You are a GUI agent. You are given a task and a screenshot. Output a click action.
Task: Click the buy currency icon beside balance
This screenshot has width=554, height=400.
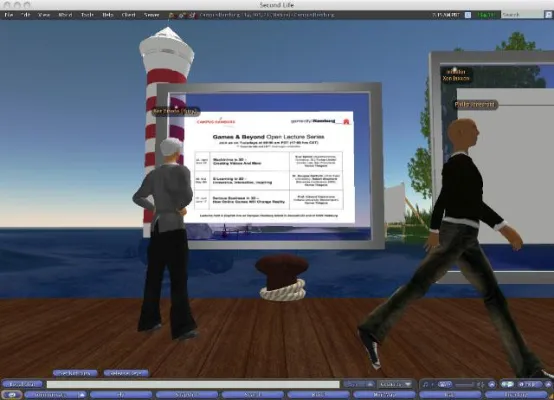[468, 15]
